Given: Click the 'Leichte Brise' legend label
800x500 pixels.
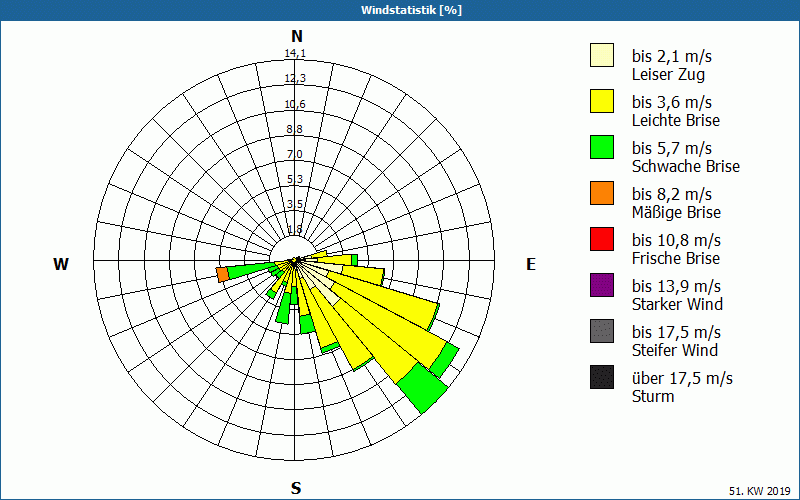Looking at the screenshot, I should pos(676,120).
